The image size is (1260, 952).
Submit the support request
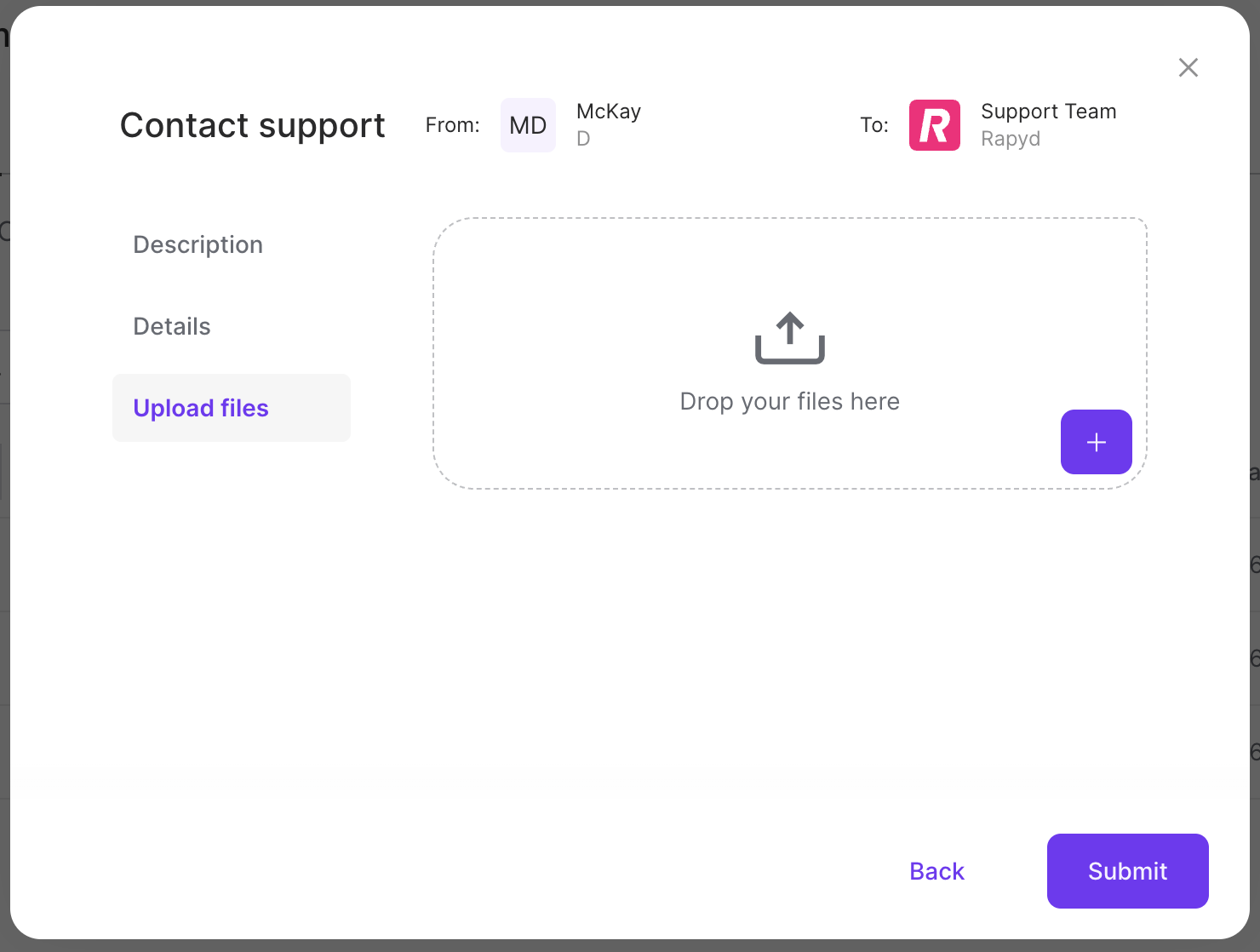pyautogui.click(x=1127, y=870)
